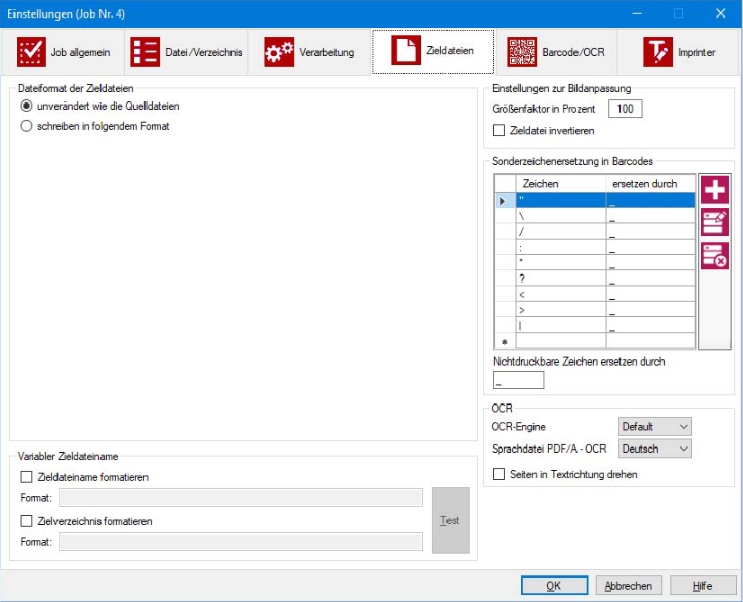Open the Job allgemein tab

click(63, 52)
